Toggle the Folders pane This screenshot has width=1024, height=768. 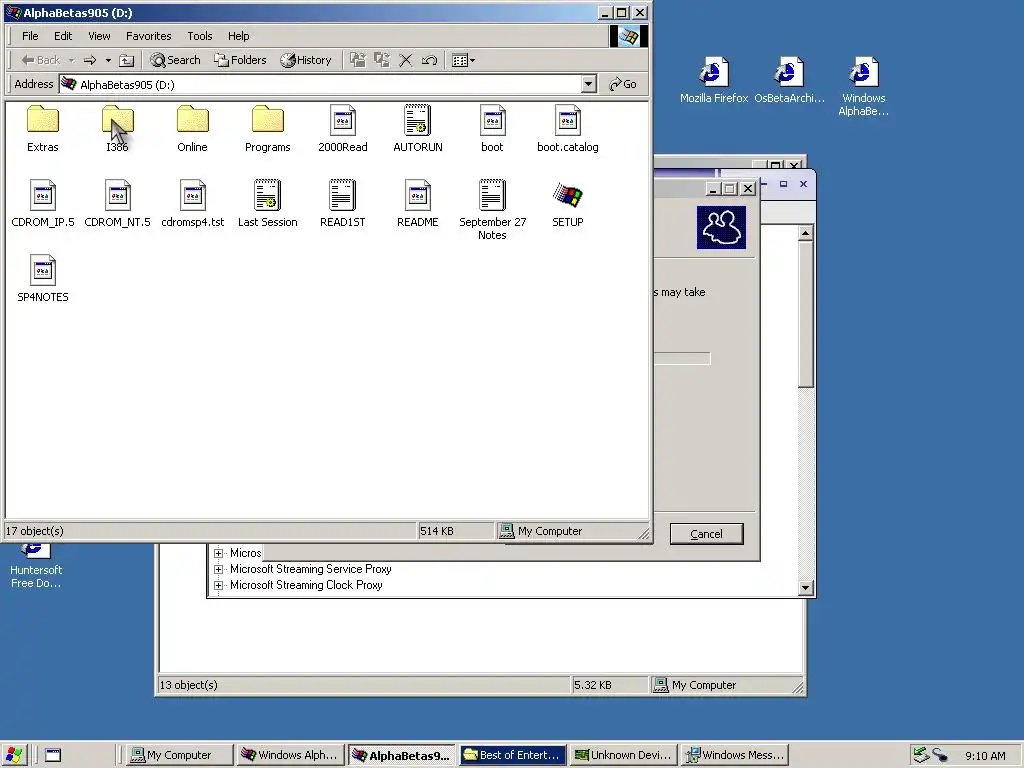tap(240, 60)
